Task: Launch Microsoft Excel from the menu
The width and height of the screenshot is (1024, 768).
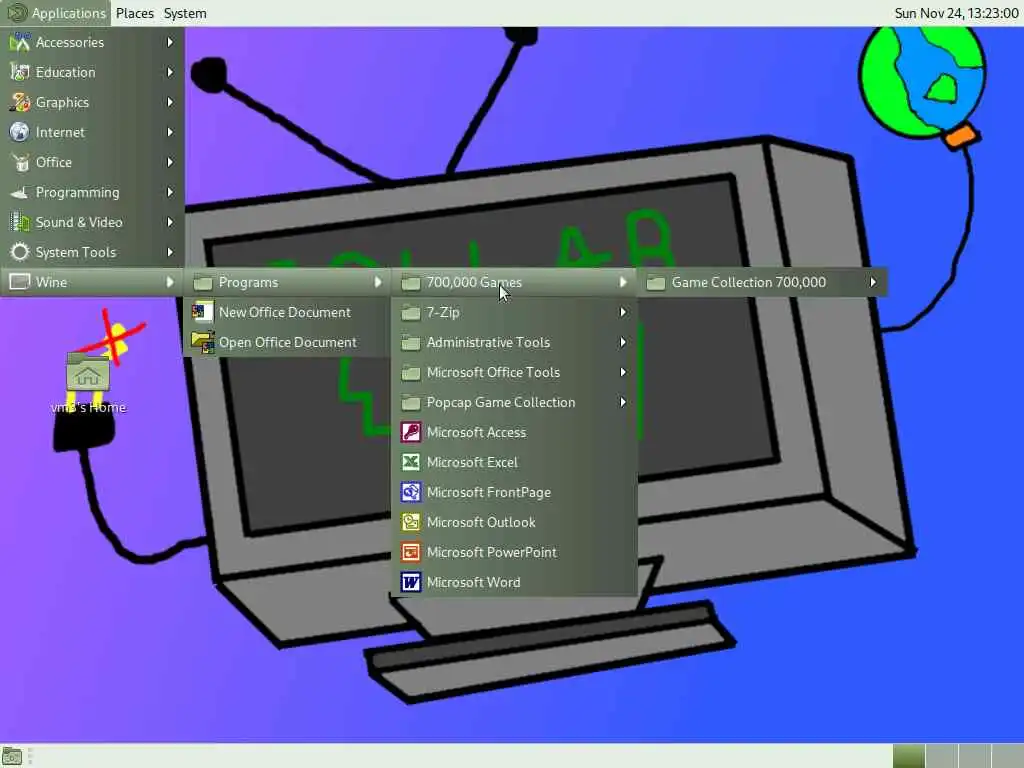Action: pyautogui.click(x=514, y=462)
